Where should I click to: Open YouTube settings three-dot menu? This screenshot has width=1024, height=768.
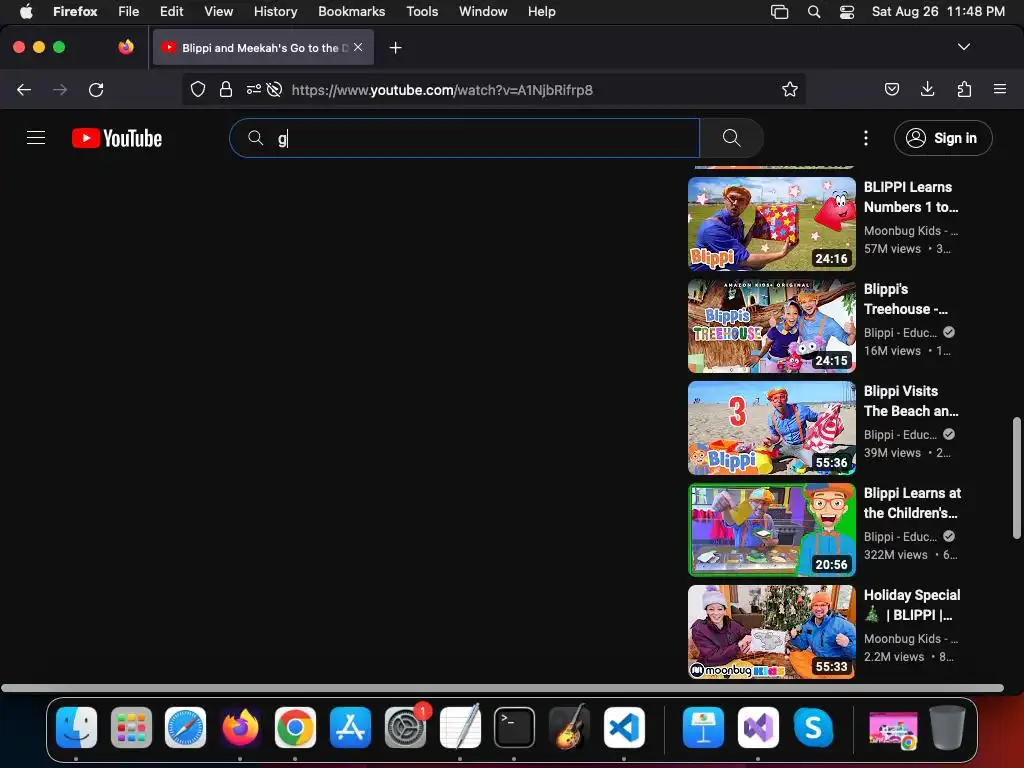[865, 138]
